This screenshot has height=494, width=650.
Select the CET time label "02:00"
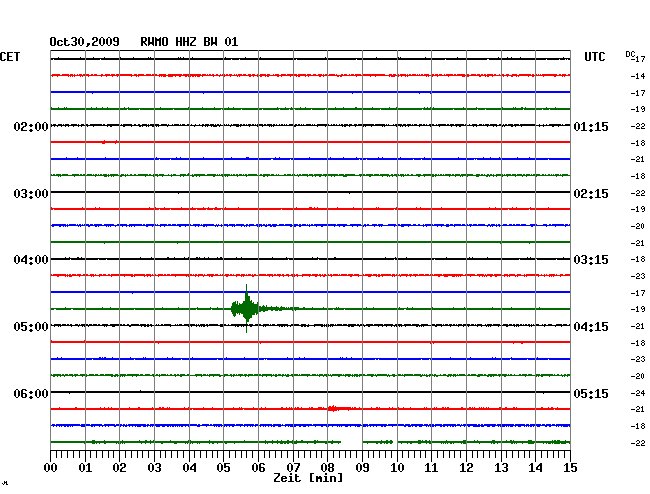pyautogui.click(x=31, y=126)
